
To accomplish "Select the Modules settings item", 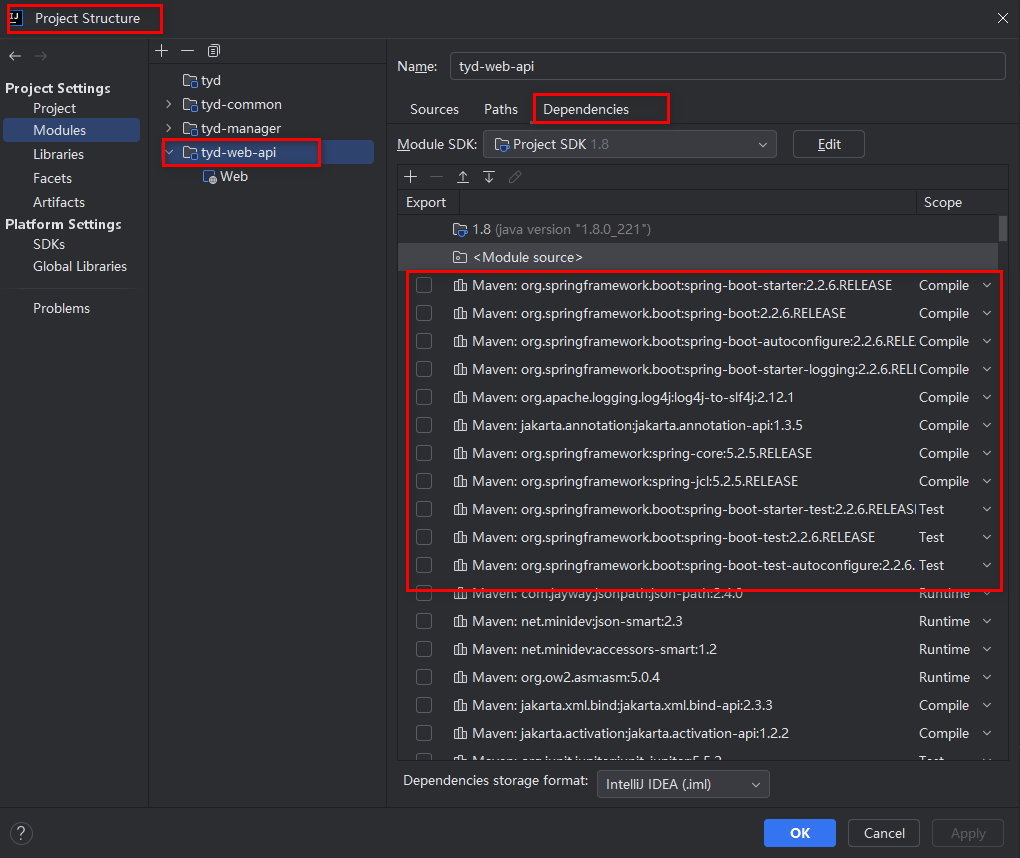I will pos(72,130).
